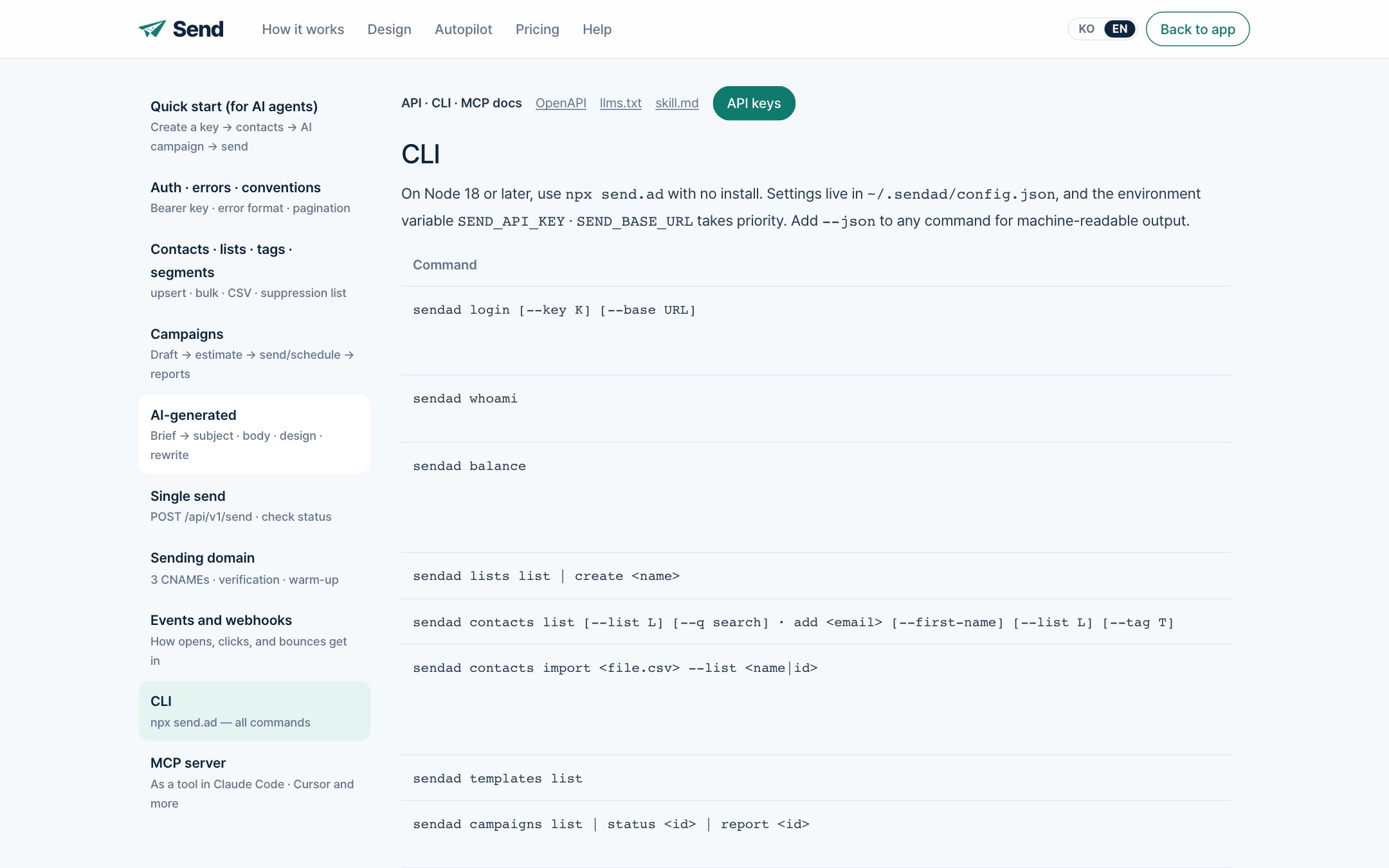Open Quick start (for AI agents) section

click(x=255, y=125)
